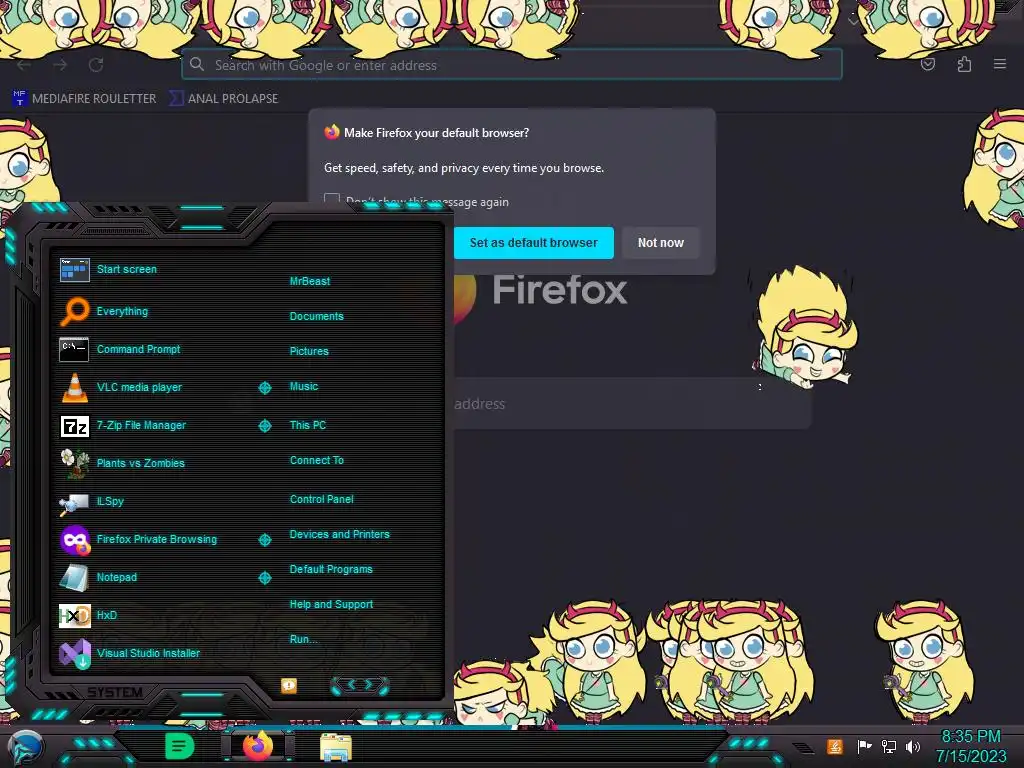Check "Don't show this message again" box
Screen dimensions: 1024x768
coord(332,200)
